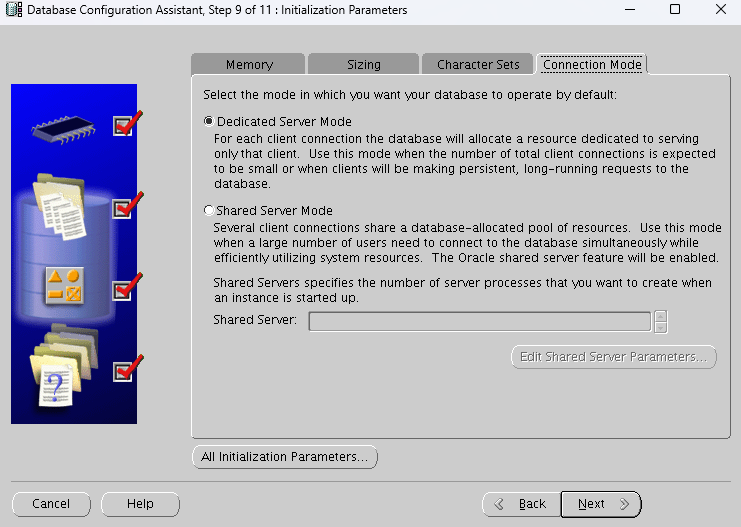Open the Character Sets tab

[x=478, y=64]
